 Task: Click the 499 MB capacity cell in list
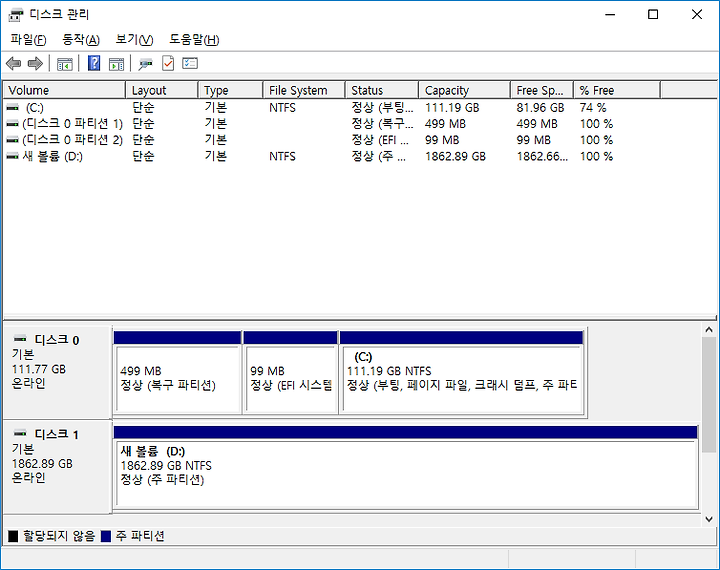[x=445, y=124]
